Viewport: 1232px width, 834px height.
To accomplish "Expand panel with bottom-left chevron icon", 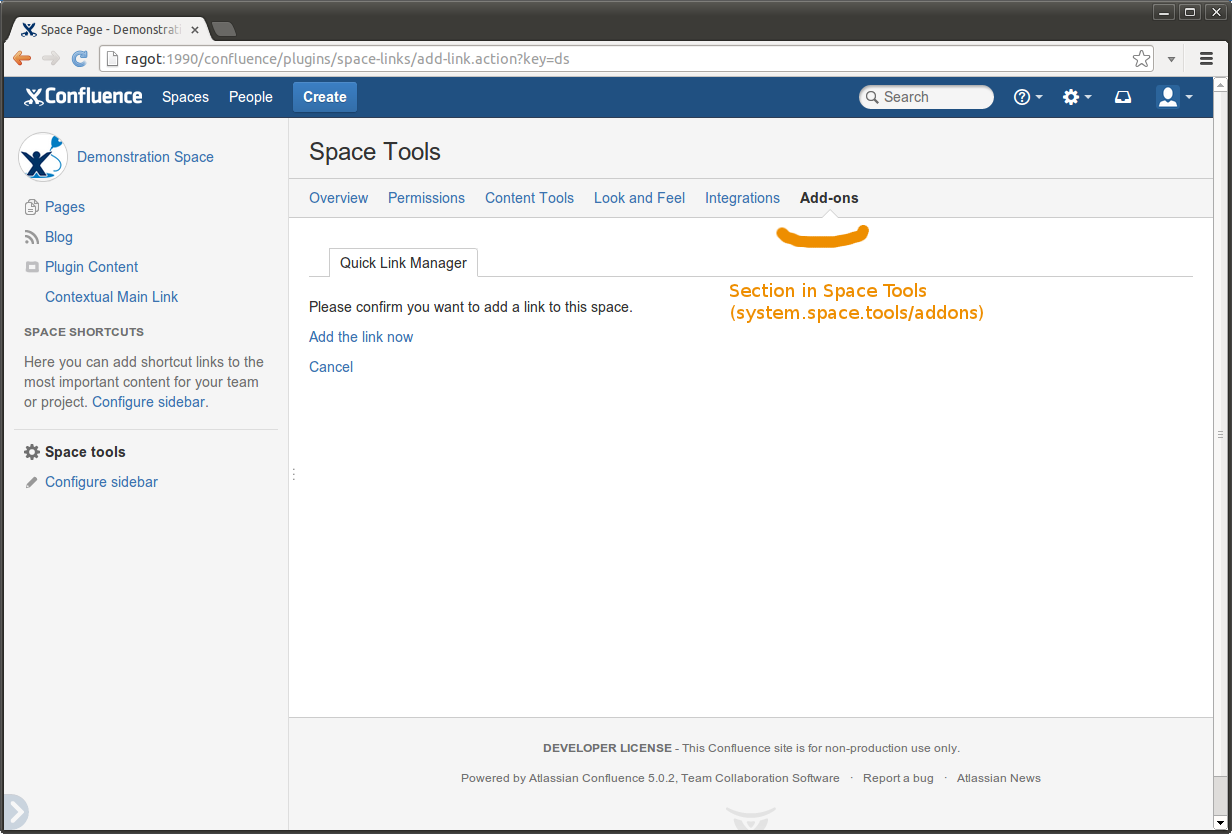I will (x=14, y=811).
